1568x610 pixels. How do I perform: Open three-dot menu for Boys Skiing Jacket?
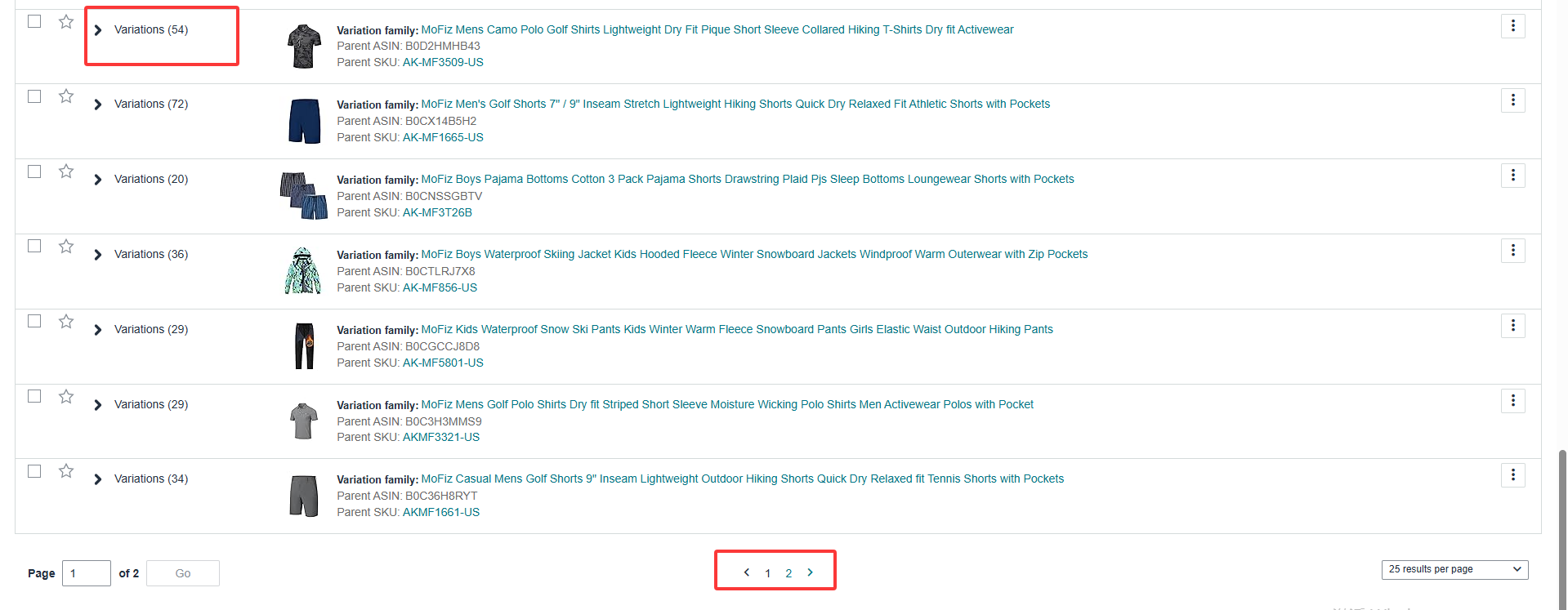(x=1513, y=251)
